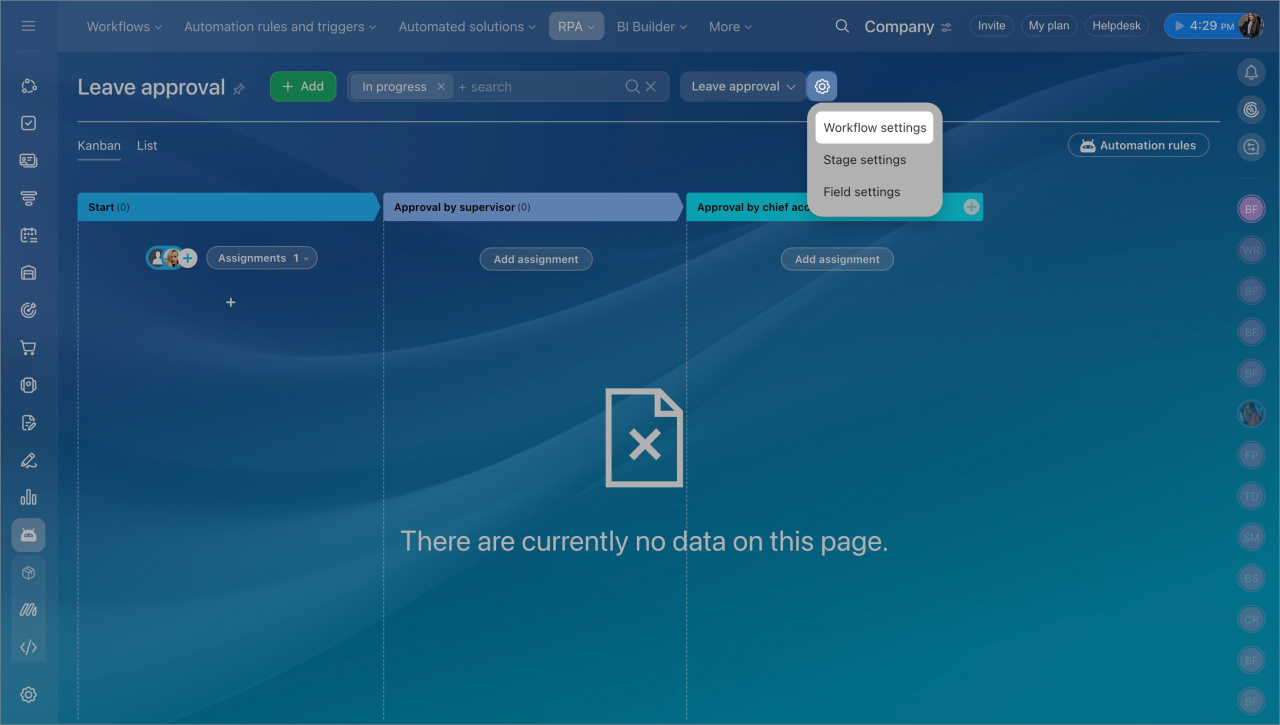Remove the In progress filter chip
The image size is (1280, 725).
click(441, 87)
